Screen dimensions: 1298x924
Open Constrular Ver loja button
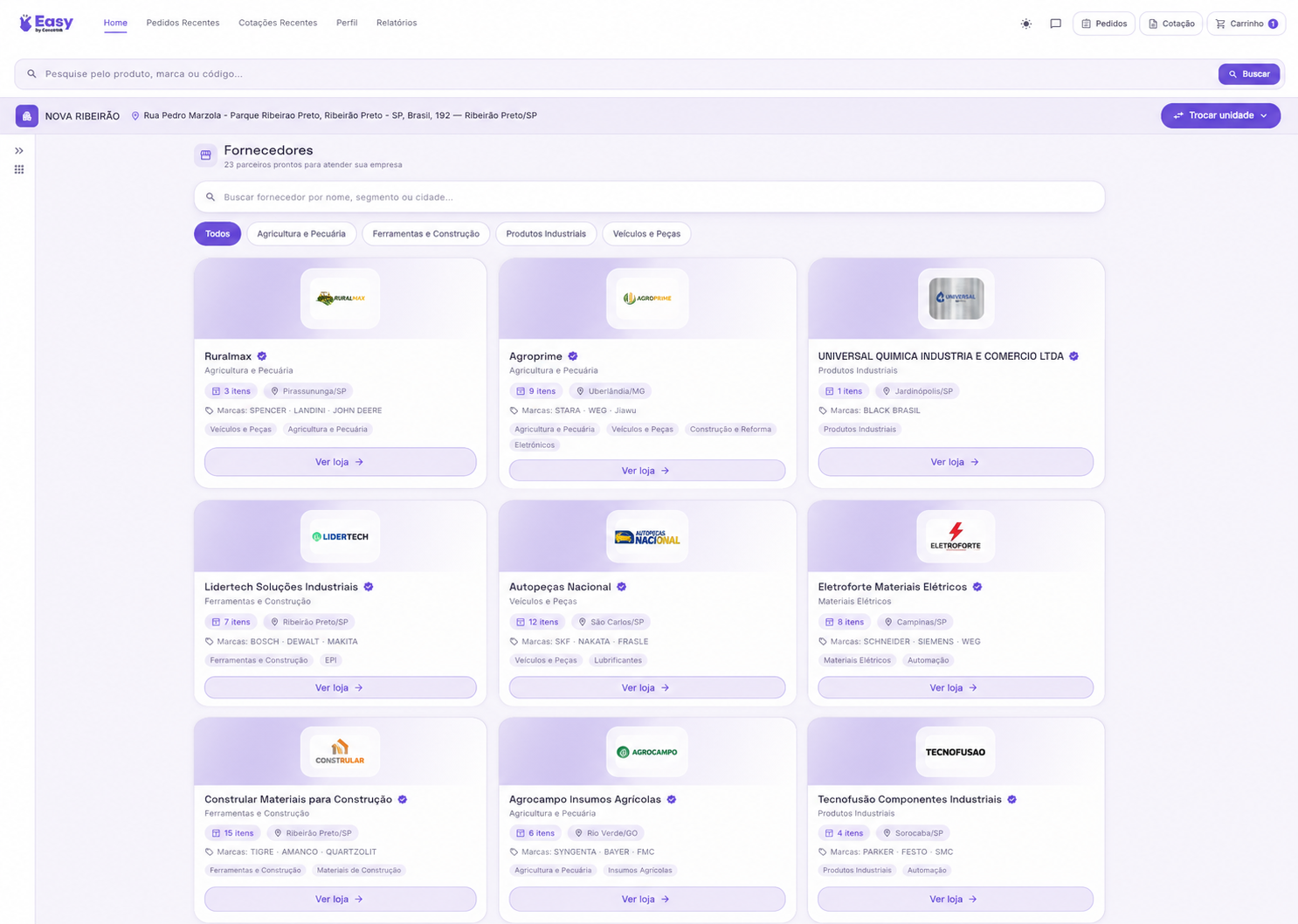(340, 899)
